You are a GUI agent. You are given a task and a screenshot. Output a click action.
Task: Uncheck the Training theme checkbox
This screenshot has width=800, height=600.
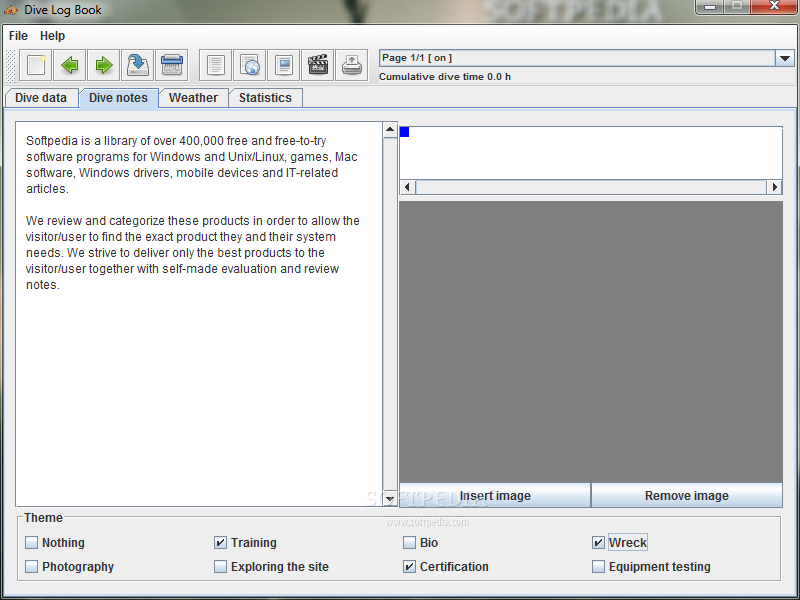[220, 542]
